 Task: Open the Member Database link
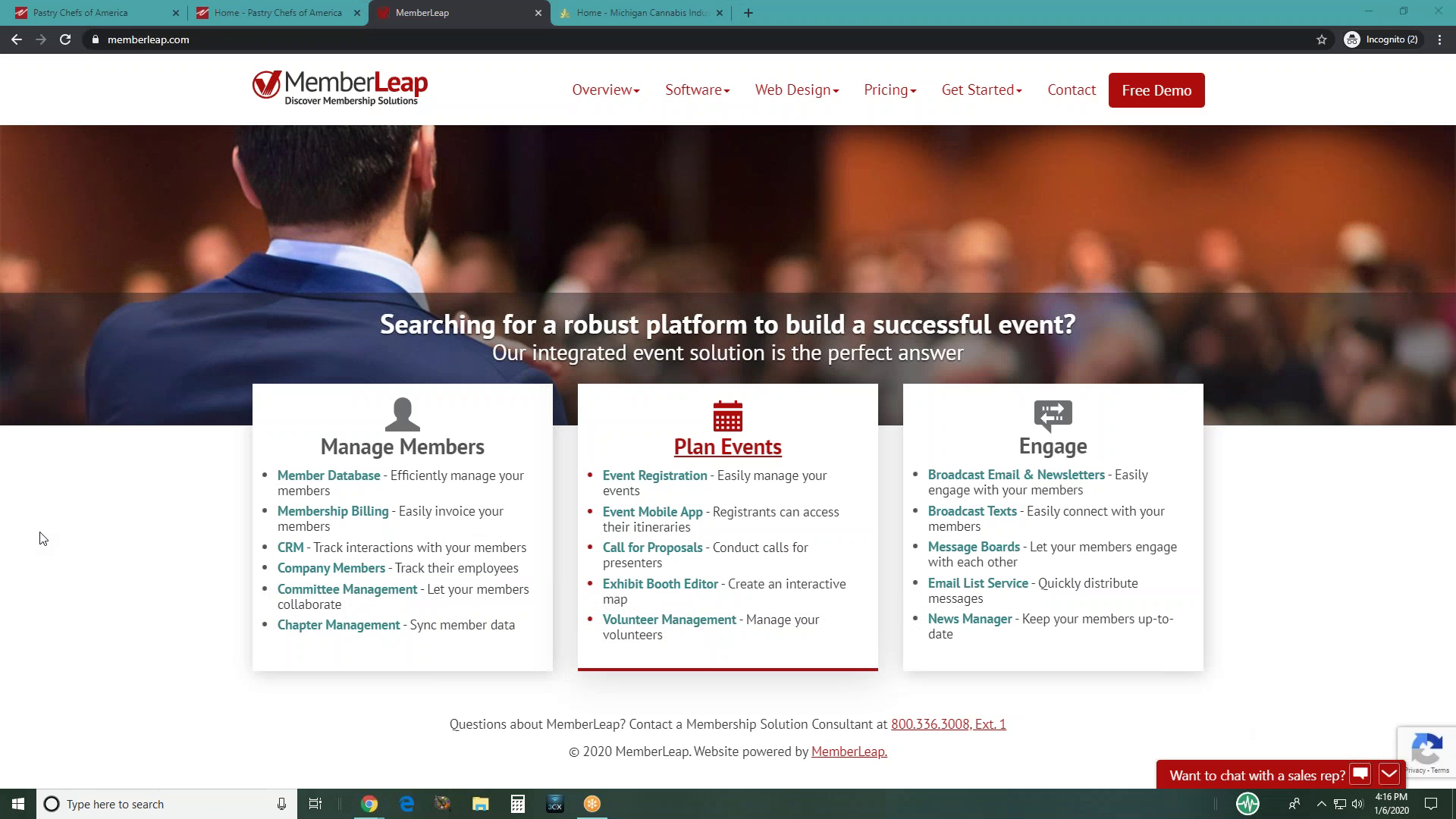[328, 475]
